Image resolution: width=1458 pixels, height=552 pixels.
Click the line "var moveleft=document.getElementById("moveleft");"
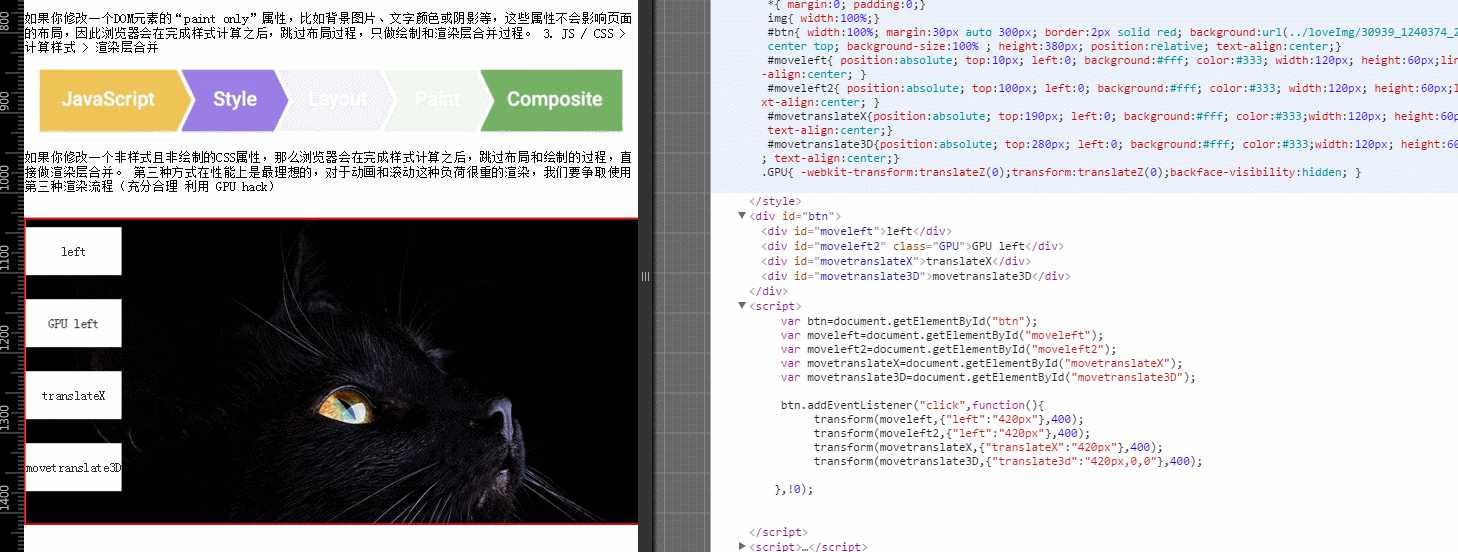pos(942,335)
